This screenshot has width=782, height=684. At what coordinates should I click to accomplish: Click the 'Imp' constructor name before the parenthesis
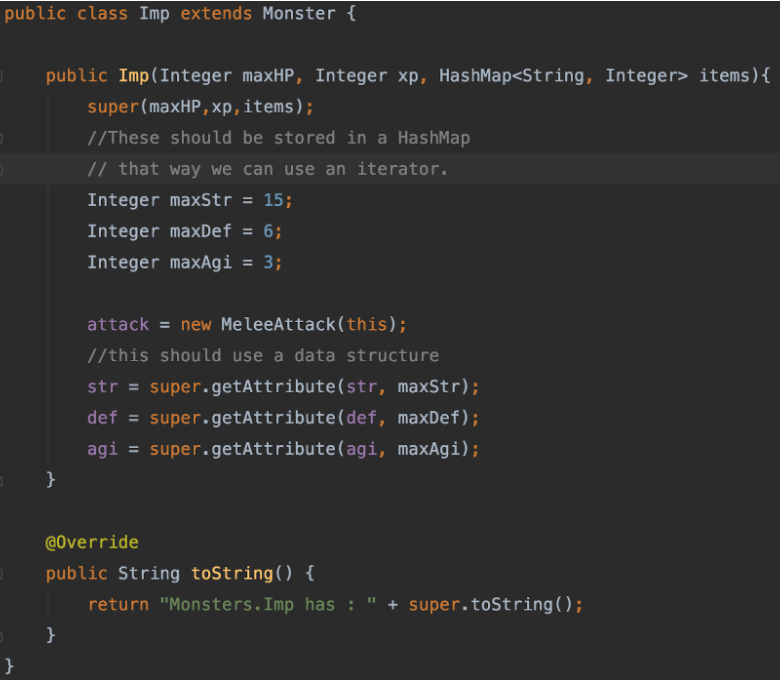134,76
